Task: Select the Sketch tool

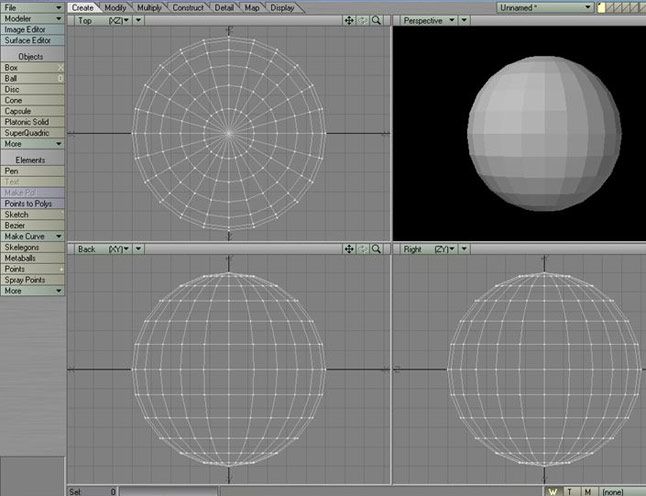Action: (33, 214)
